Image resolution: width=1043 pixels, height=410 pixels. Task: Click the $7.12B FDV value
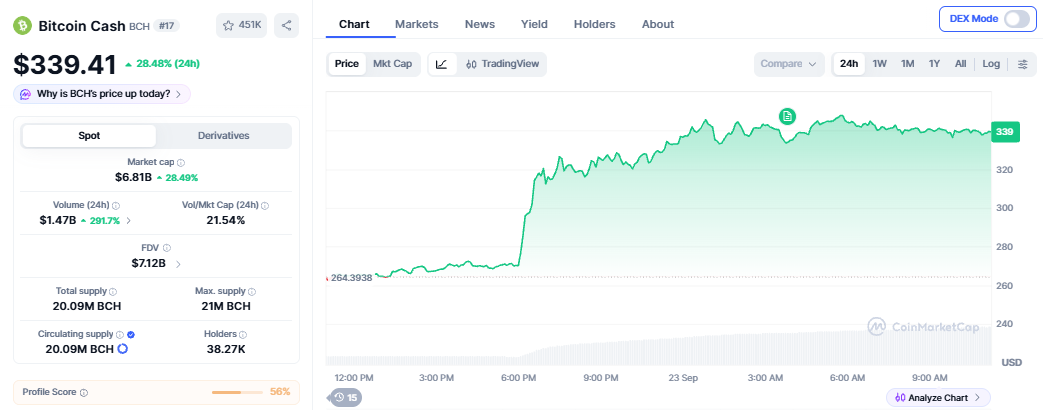148,264
